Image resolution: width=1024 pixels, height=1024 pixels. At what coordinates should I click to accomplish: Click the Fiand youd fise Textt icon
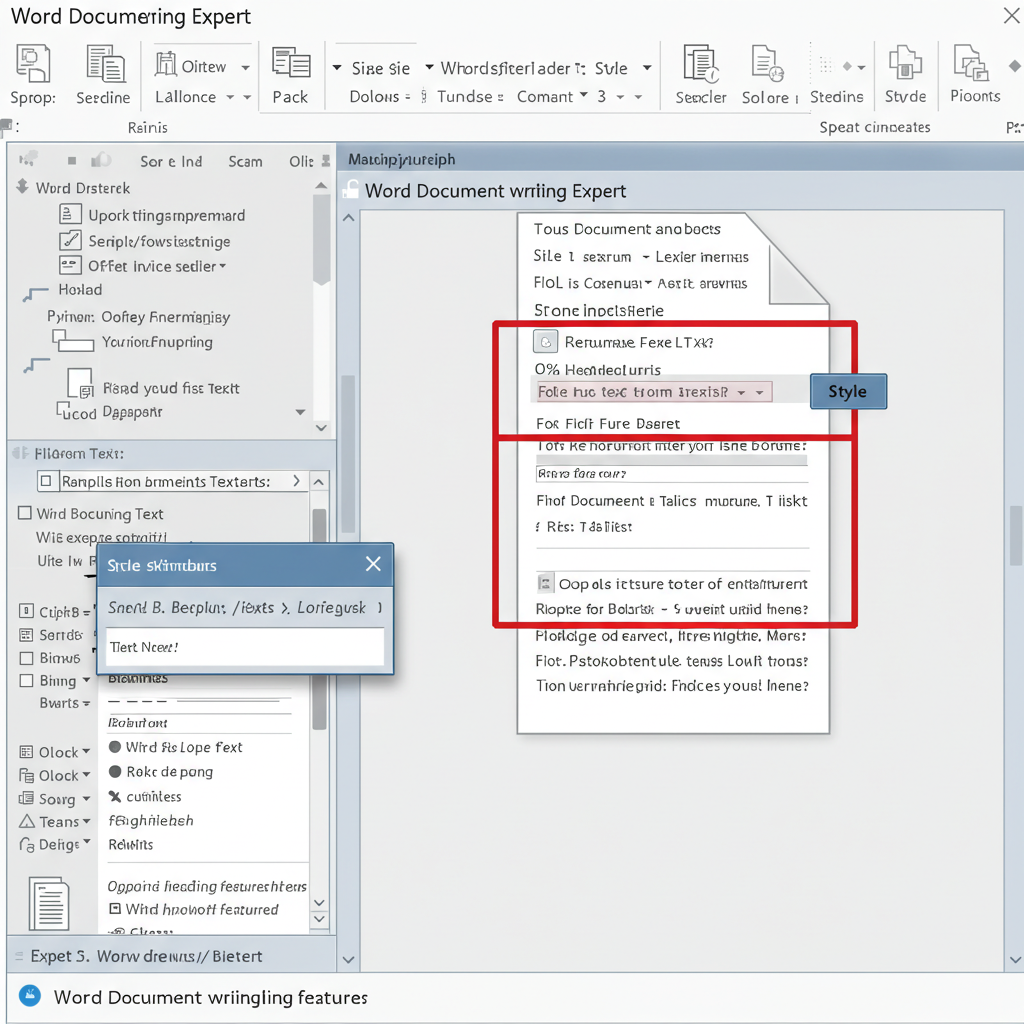80,383
